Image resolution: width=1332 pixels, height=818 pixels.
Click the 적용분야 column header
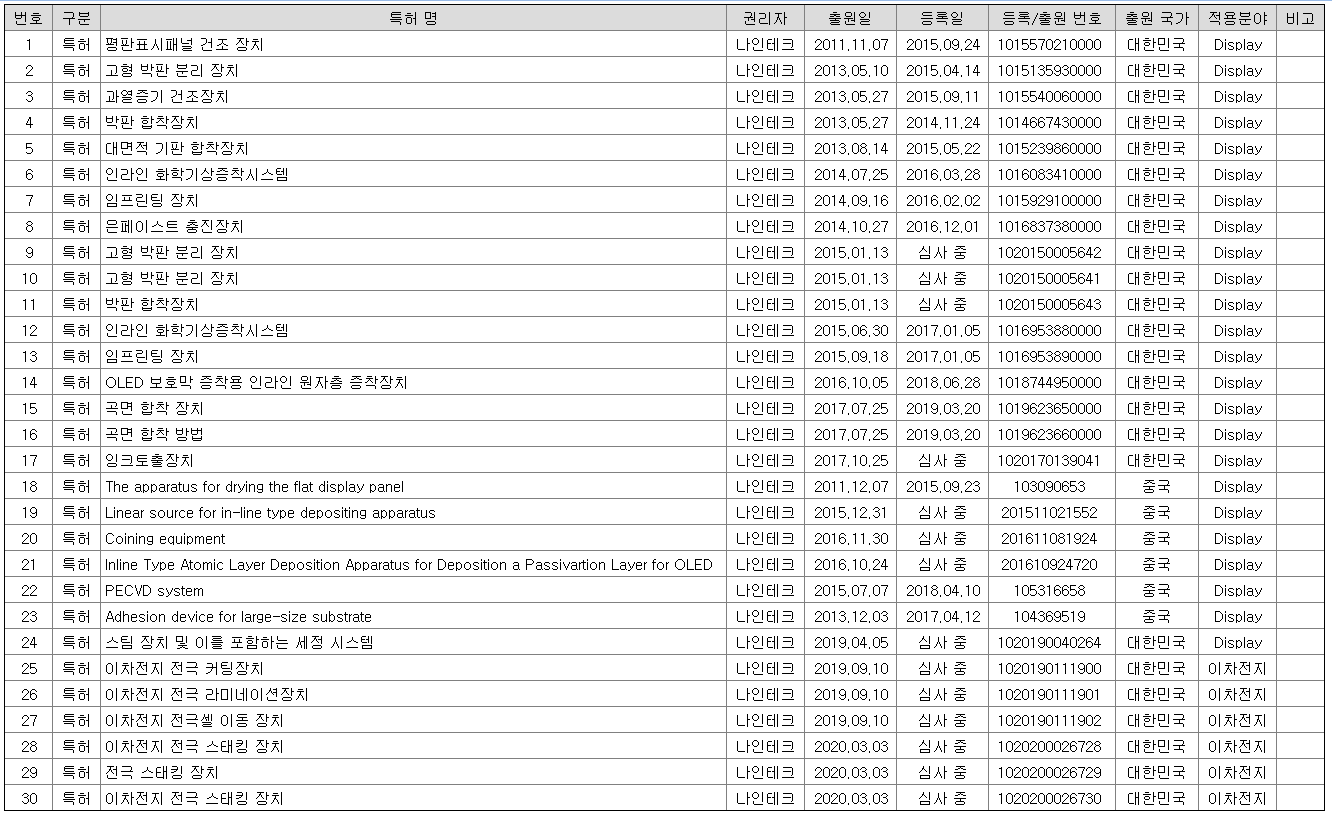pos(1238,18)
